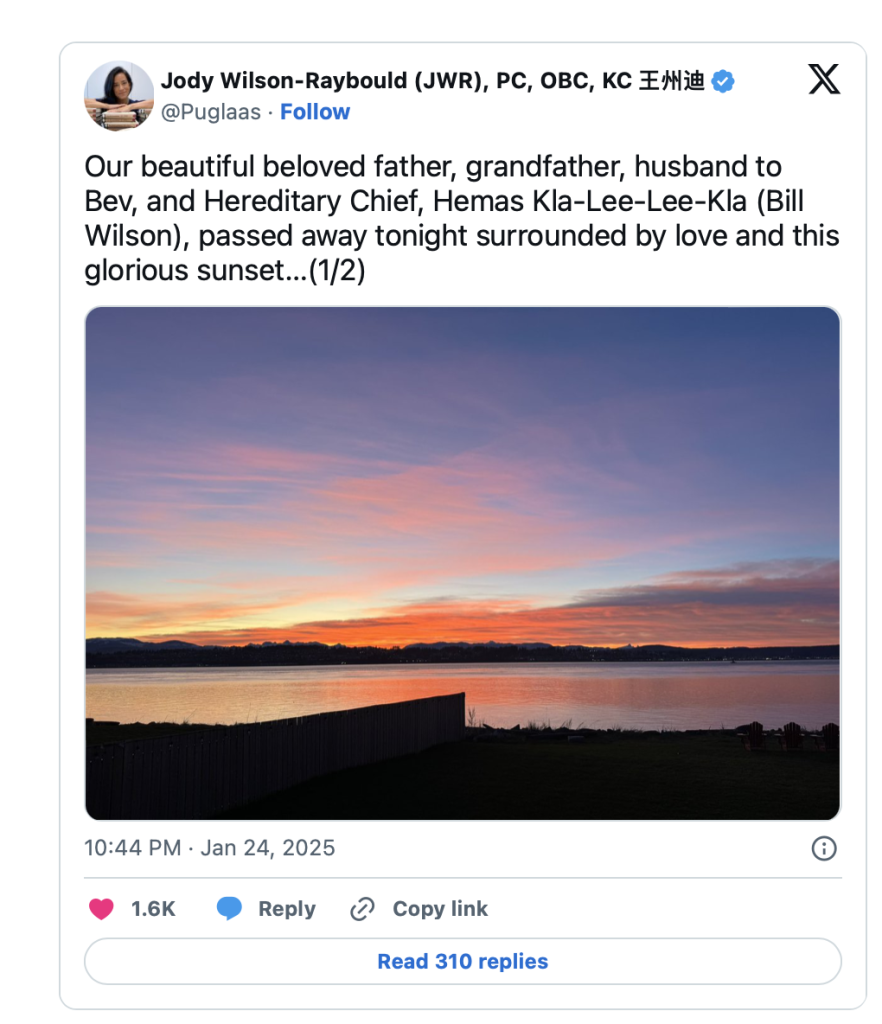Open the @Puglaas handle link
Image resolution: width=882 pixels, height=1024 pixels.
210,112
